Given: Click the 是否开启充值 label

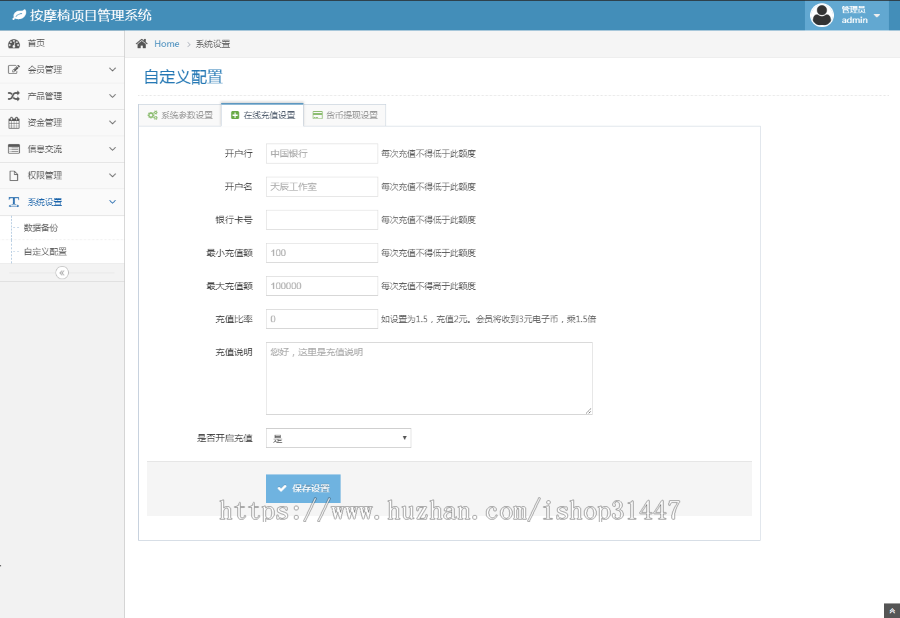Looking at the screenshot, I should [x=225, y=438].
